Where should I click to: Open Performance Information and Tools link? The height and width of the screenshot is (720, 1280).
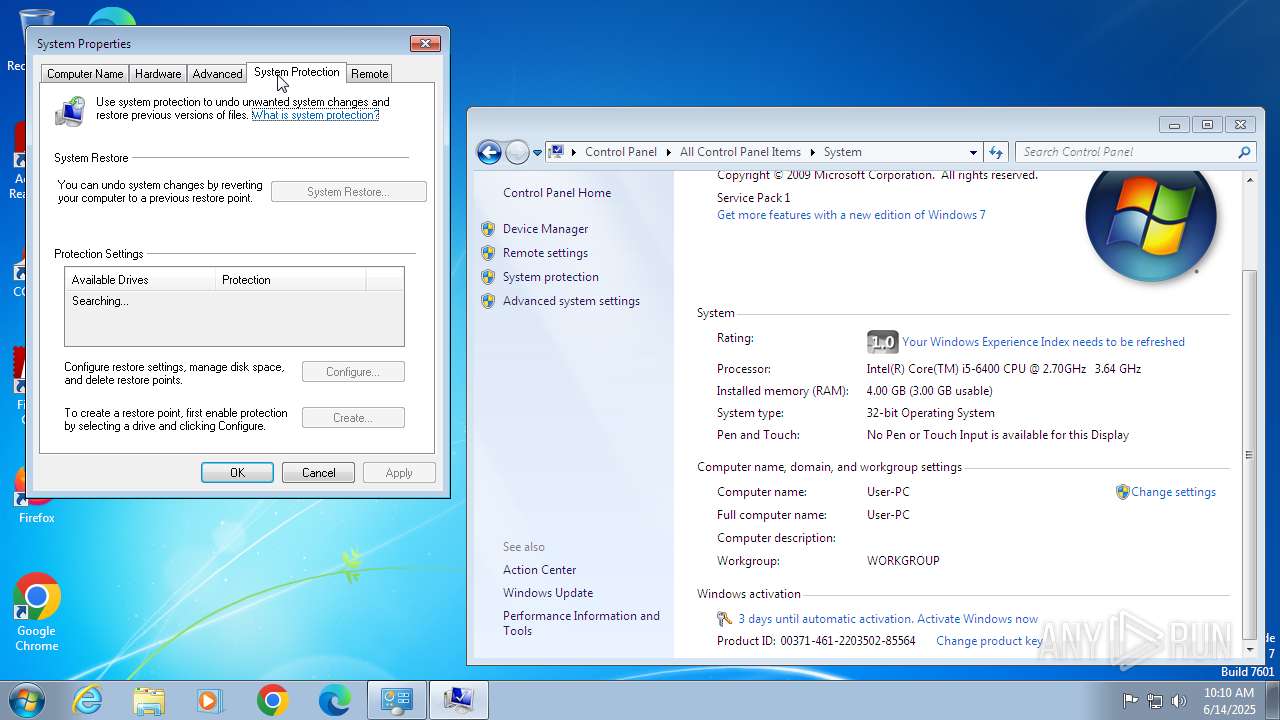[581, 623]
